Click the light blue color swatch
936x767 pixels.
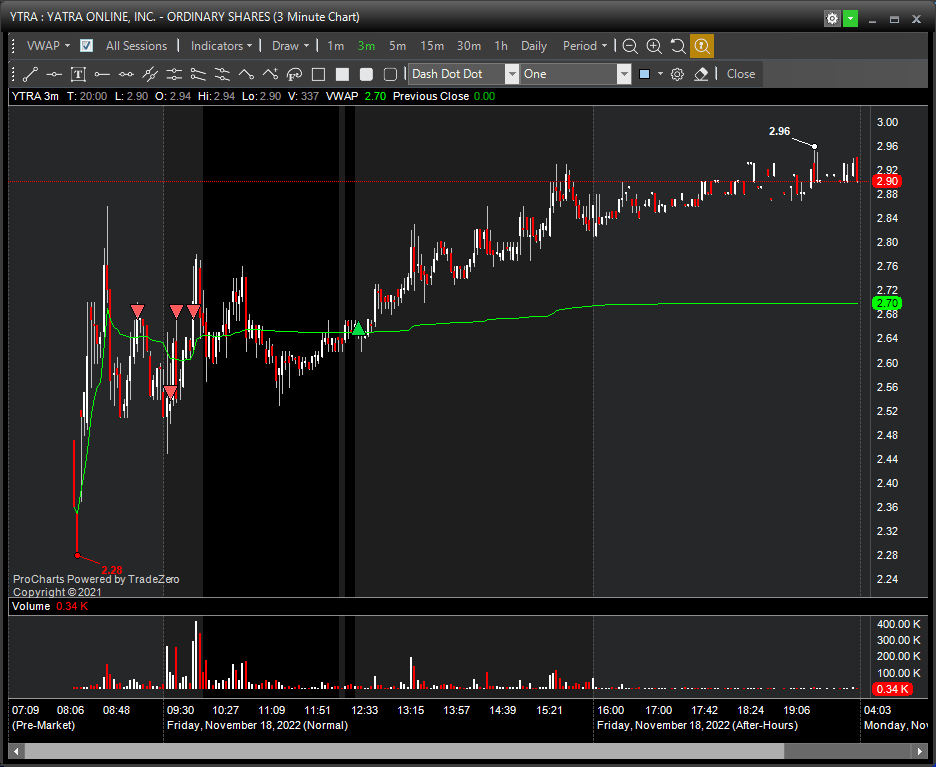tap(644, 74)
